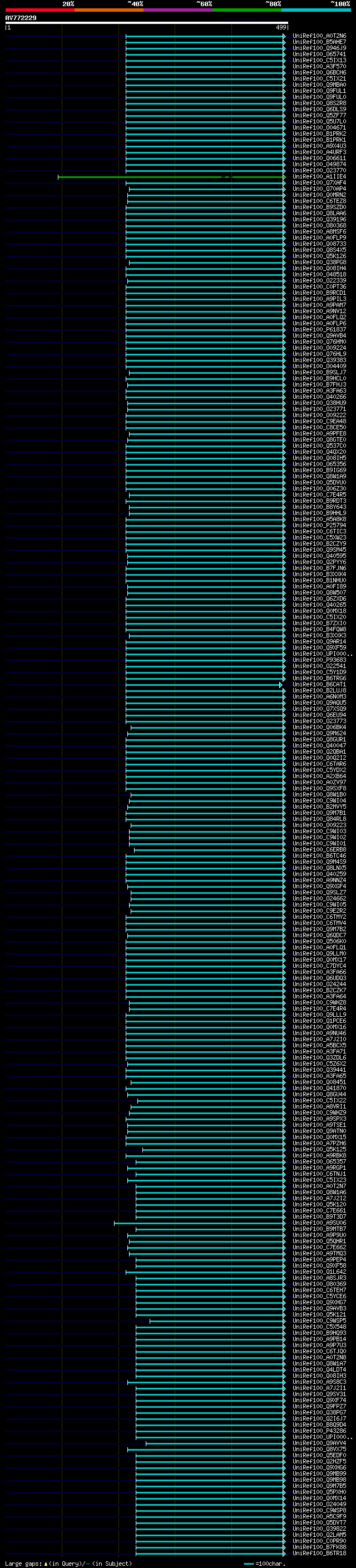Select hit label UniRef100_Q06BK4
The width and height of the screenshot is (356, 1568).
319,728
